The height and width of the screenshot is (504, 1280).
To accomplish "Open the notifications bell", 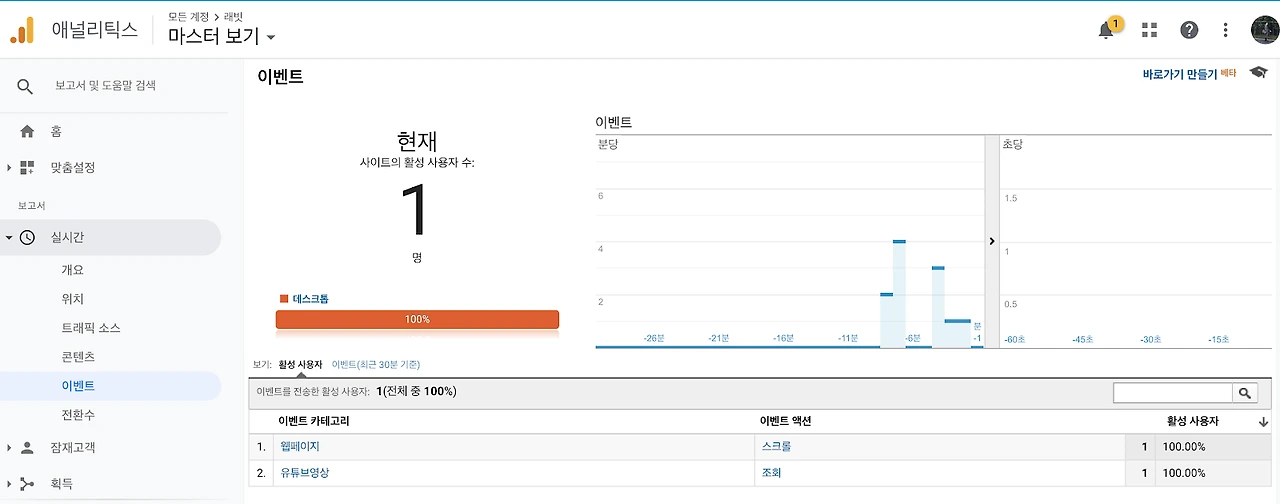I will [1106, 30].
